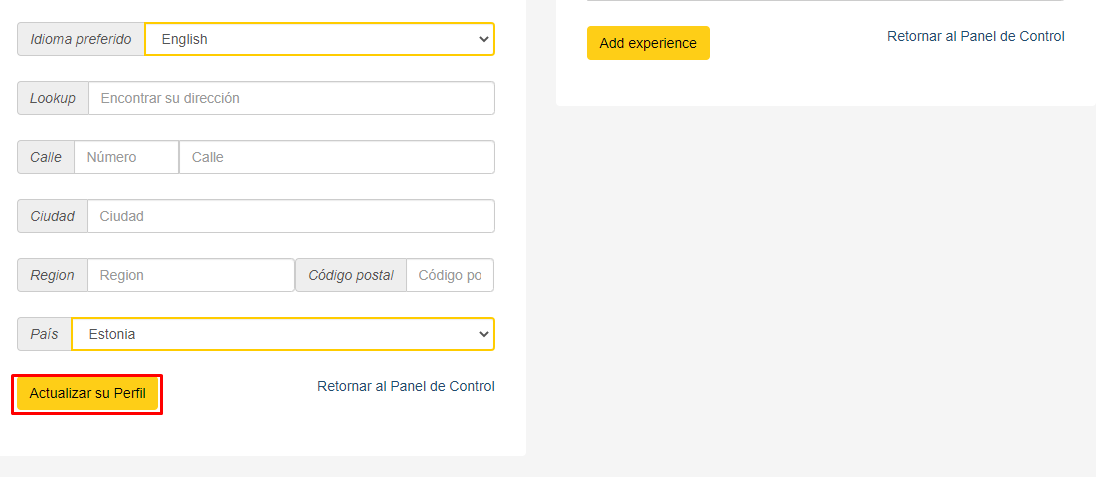Click the Calle label addon
This screenshot has width=1096, height=477.
click(46, 157)
